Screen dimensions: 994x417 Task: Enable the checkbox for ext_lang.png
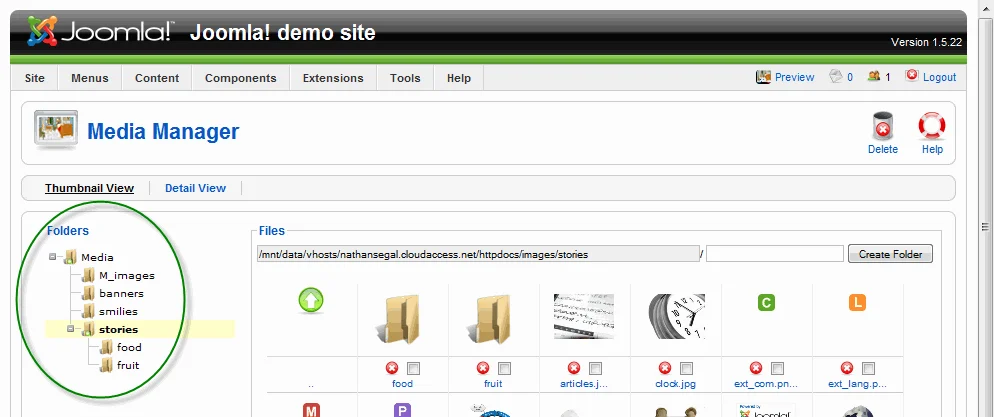point(868,368)
